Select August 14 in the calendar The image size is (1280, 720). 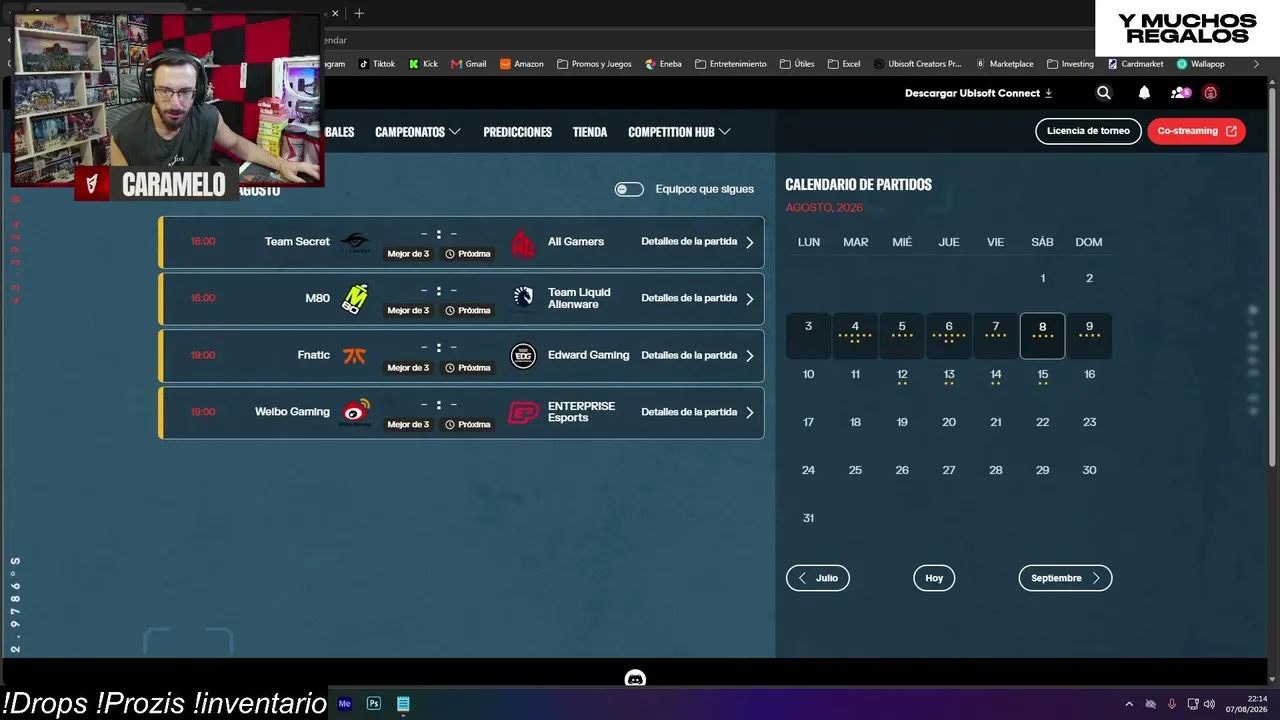point(995,376)
